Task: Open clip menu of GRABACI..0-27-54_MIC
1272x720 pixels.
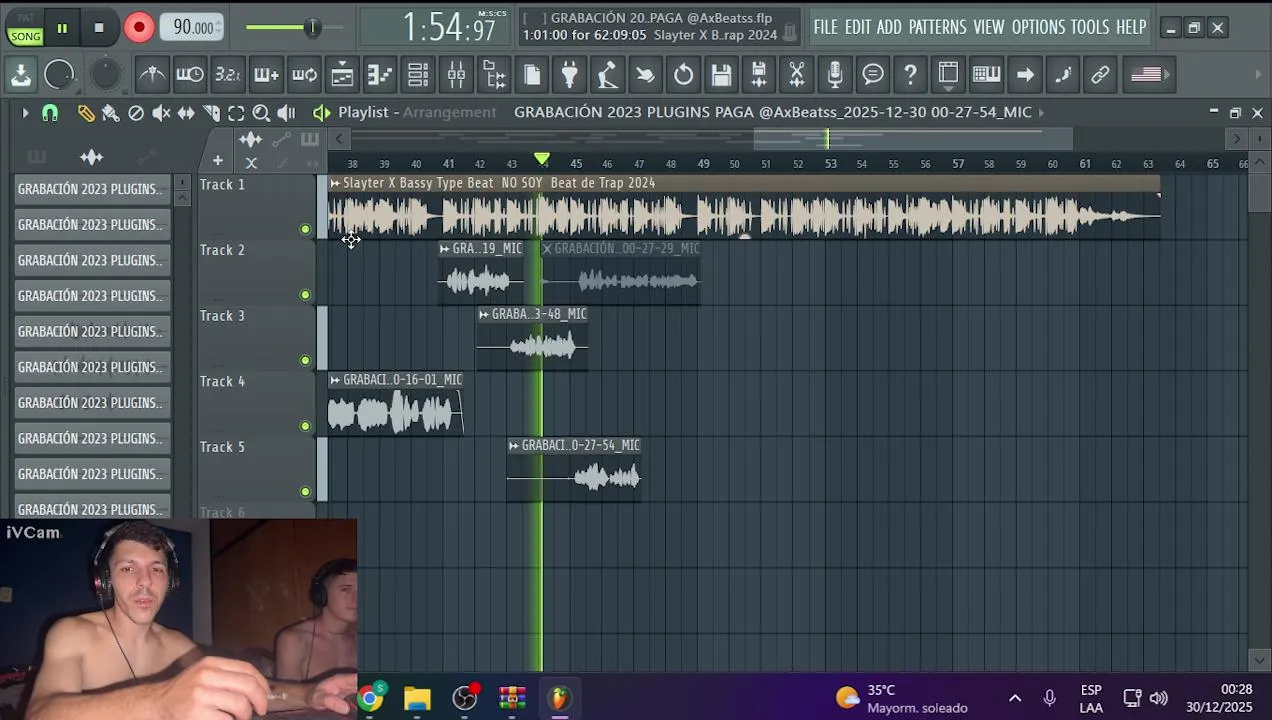Action: (514, 446)
